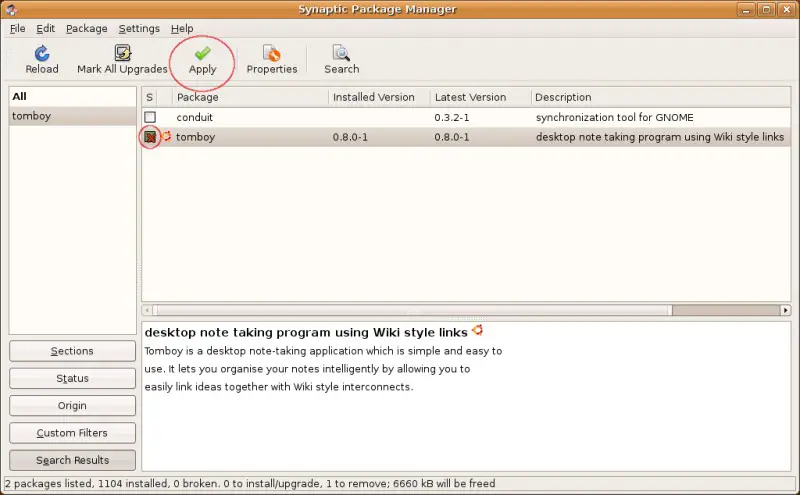Sort by Installed Version column header

[x=380, y=97]
